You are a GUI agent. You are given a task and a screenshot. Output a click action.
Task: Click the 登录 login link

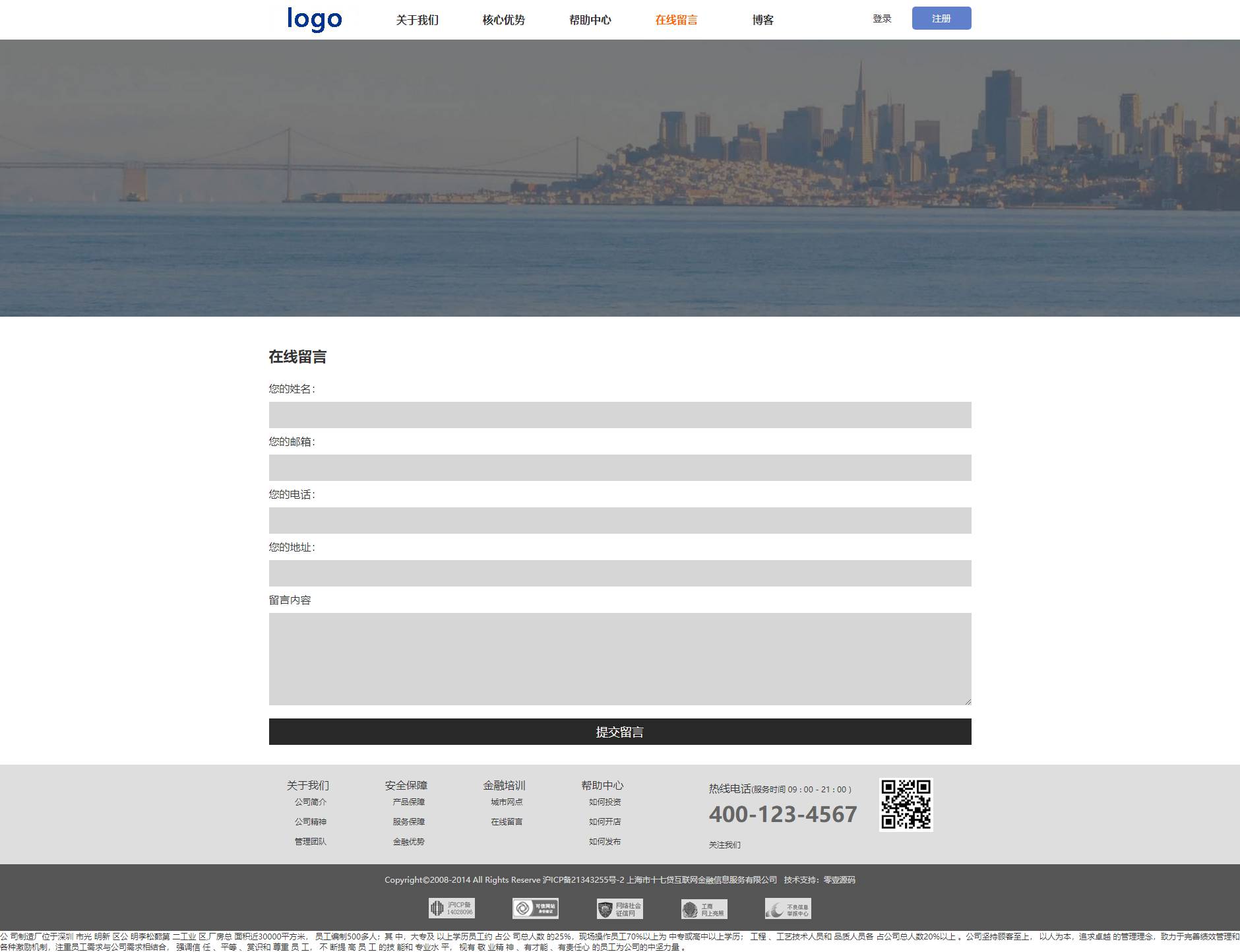(x=882, y=18)
